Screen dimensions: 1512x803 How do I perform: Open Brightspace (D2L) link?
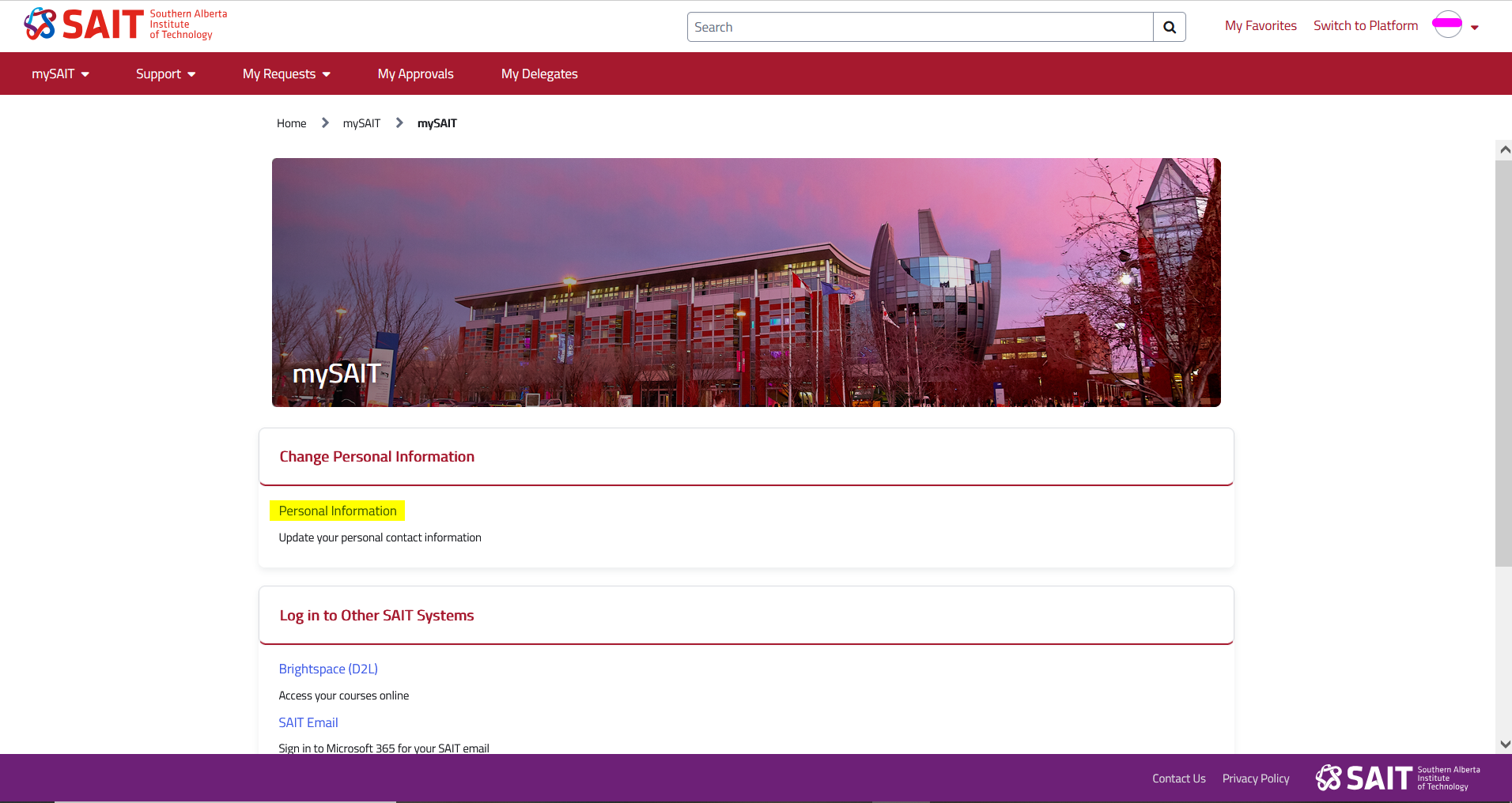(x=328, y=669)
